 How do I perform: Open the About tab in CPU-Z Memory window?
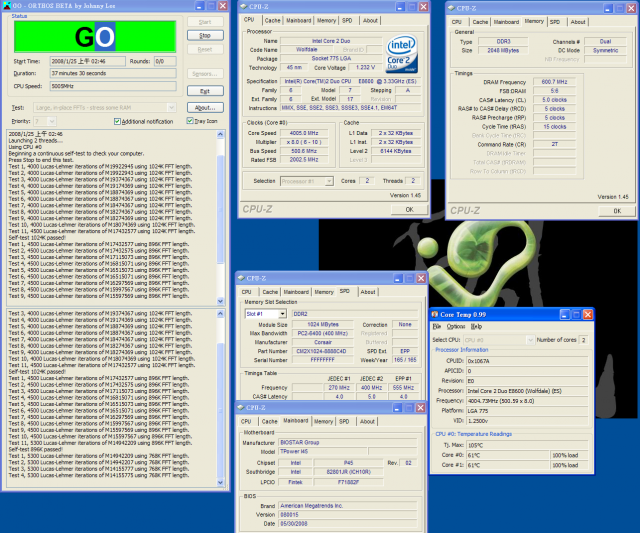[578, 22]
